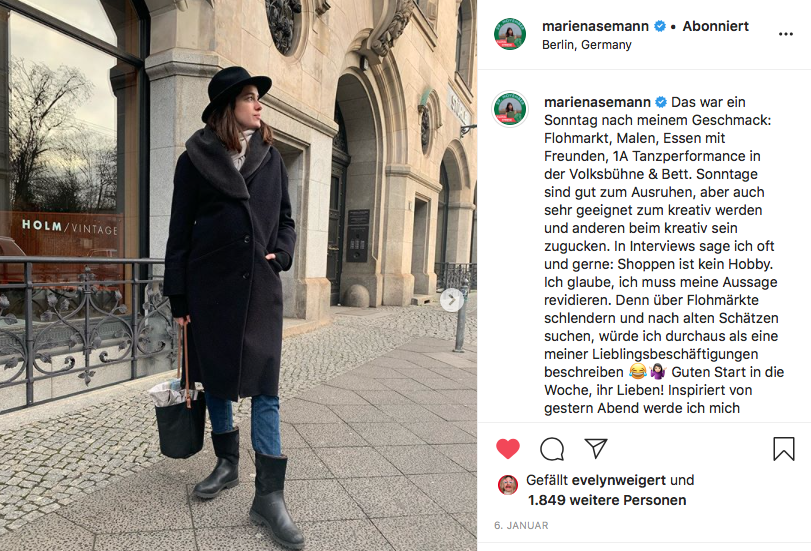The height and width of the screenshot is (551, 811).
Task: Click the Abonniert following button
Action: tap(715, 26)
